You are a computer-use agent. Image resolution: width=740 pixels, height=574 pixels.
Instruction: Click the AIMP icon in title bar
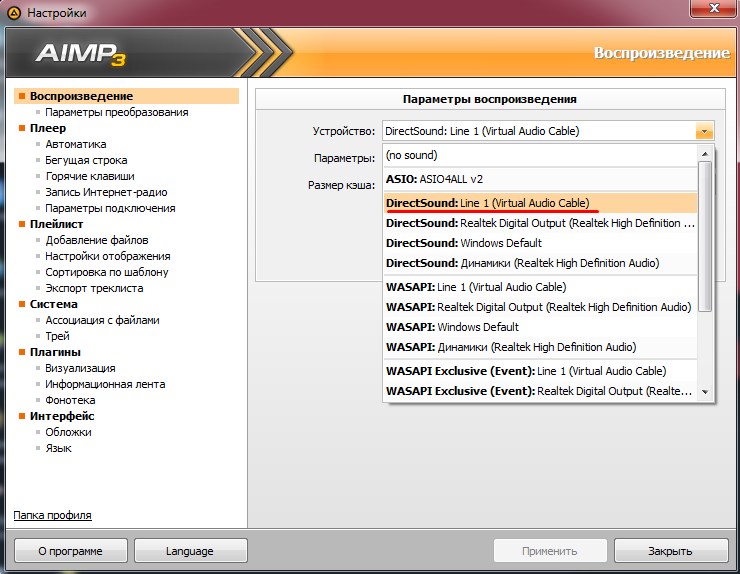pyautogui.click(x=14, y=13)
